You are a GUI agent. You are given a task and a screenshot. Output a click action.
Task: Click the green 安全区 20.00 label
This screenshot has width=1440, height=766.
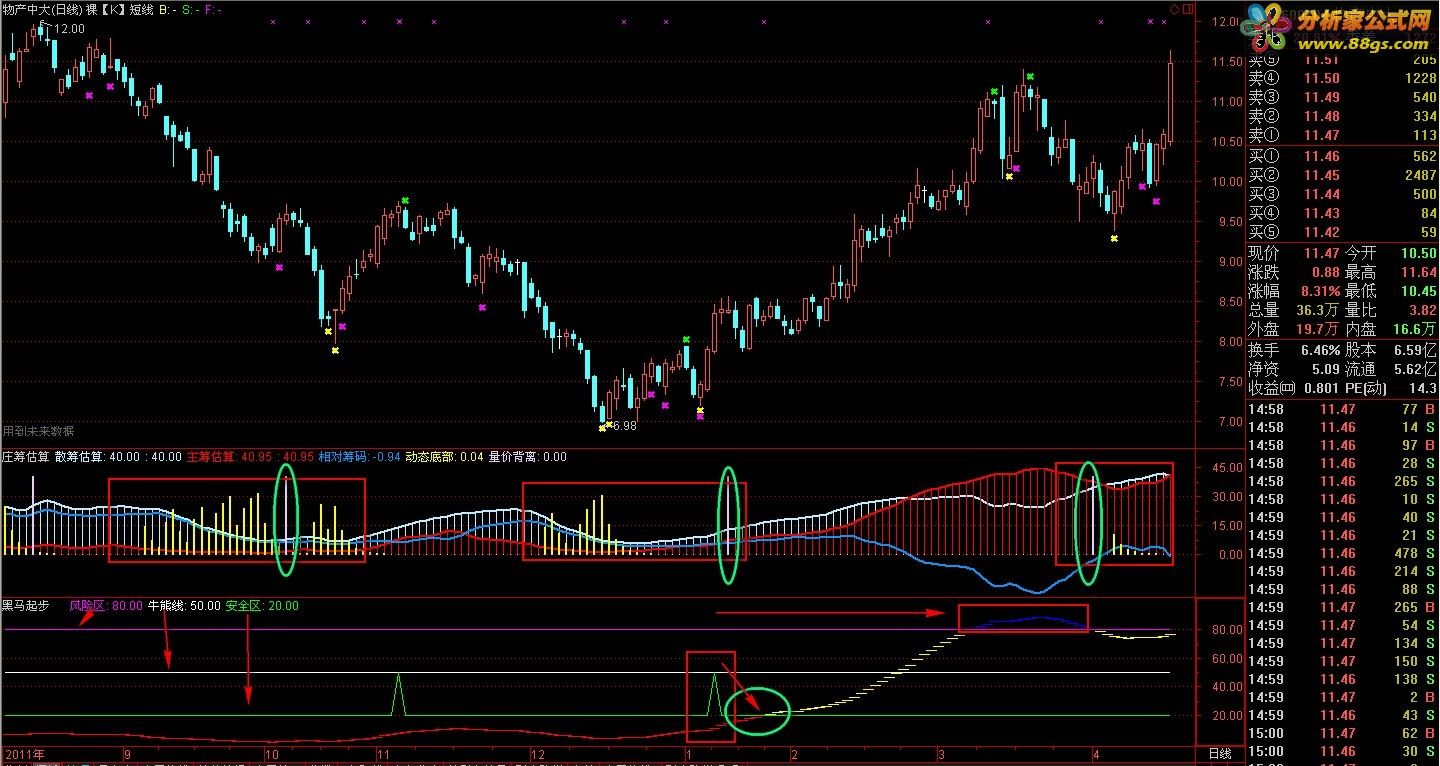[262, 605]
